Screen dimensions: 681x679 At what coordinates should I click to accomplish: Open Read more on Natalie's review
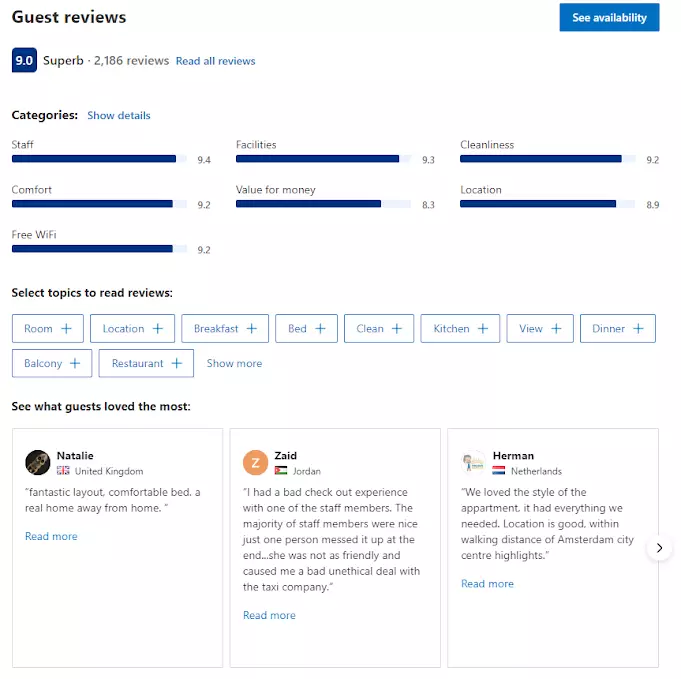pyautogui.click(x=51, y=537)
